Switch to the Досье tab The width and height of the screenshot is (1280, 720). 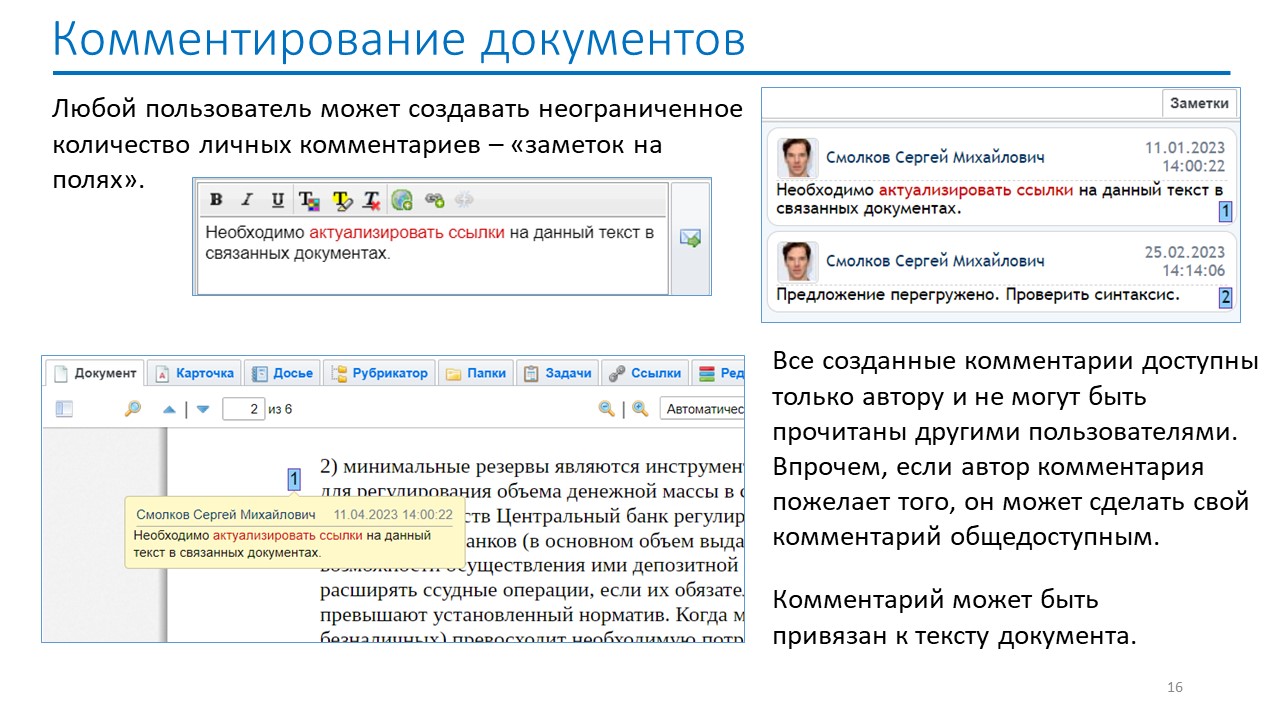click(282, 373)
